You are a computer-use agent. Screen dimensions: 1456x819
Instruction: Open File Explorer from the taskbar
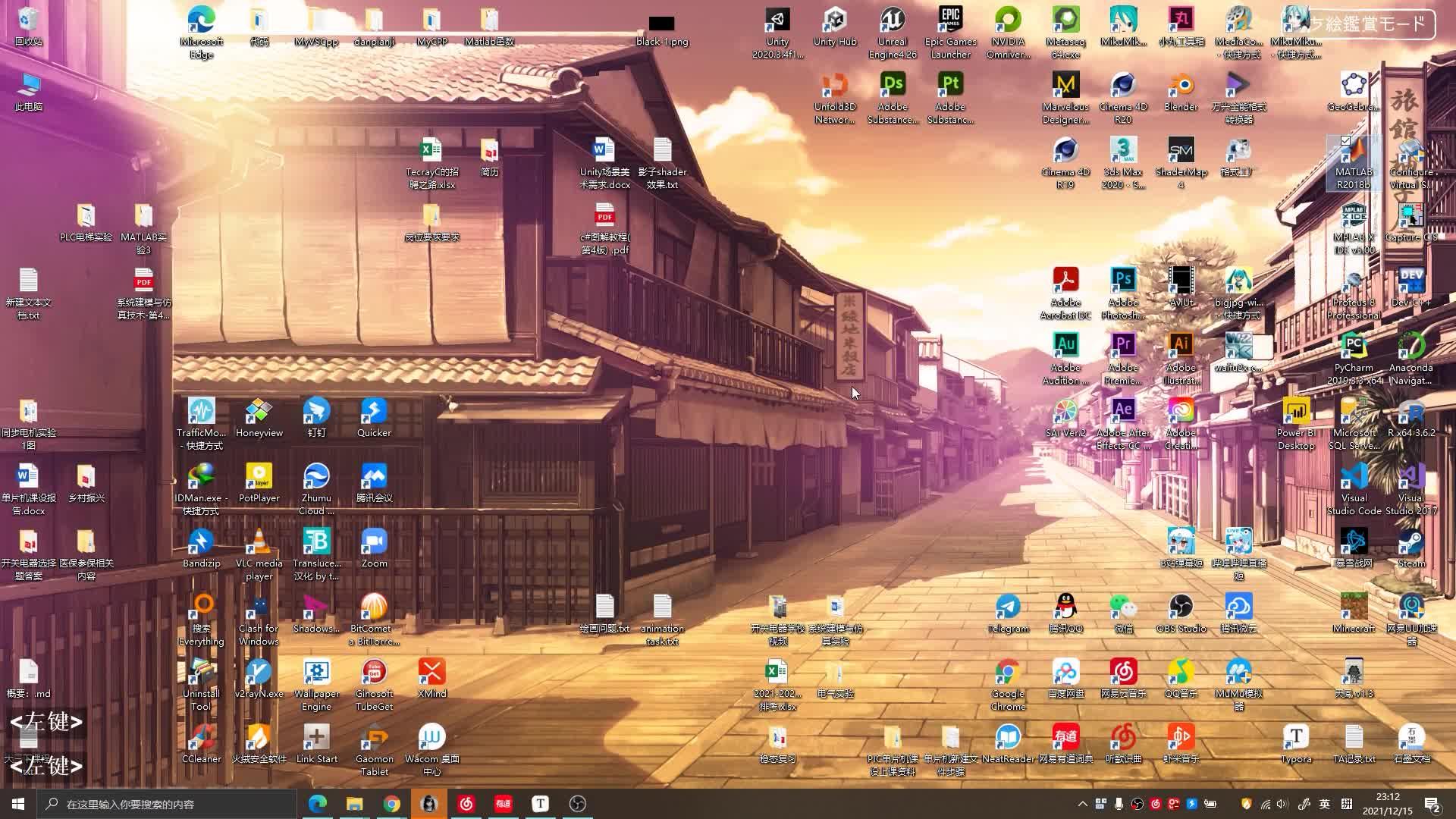tap(354, 804)
